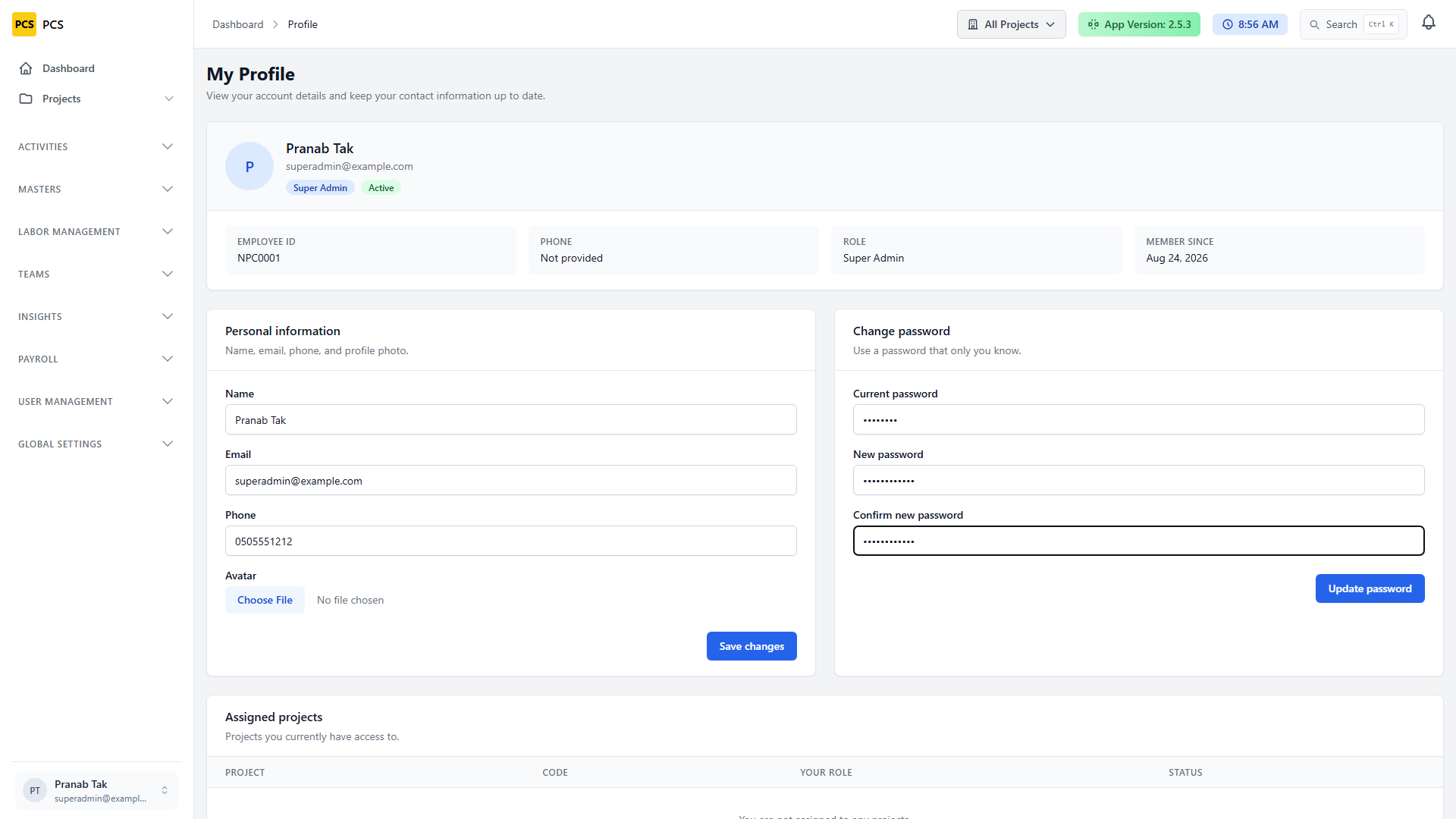Open the user menu up-down chevron
This screenshot has height=819, width=1456.
pyautogui.click(x=165, y=790)
